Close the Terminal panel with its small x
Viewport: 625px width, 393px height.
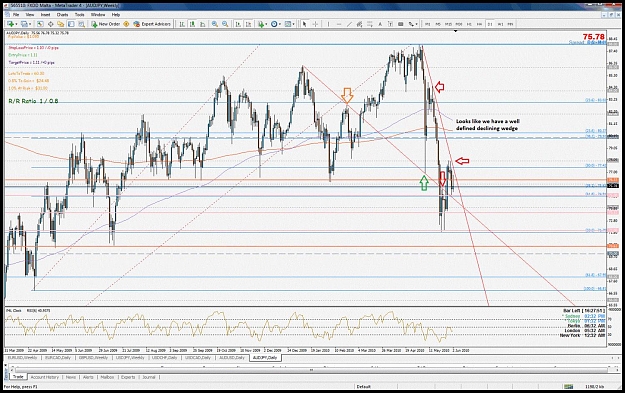pyautogui.click(x=6, y=366)
